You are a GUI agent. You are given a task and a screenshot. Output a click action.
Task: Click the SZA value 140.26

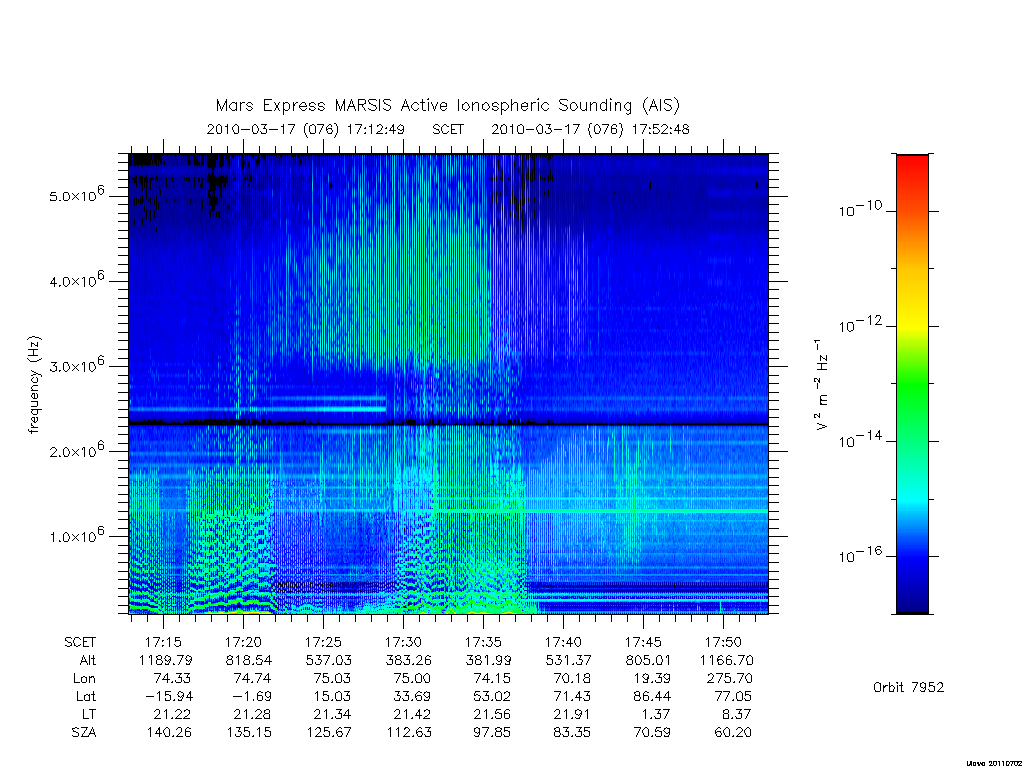168,733
